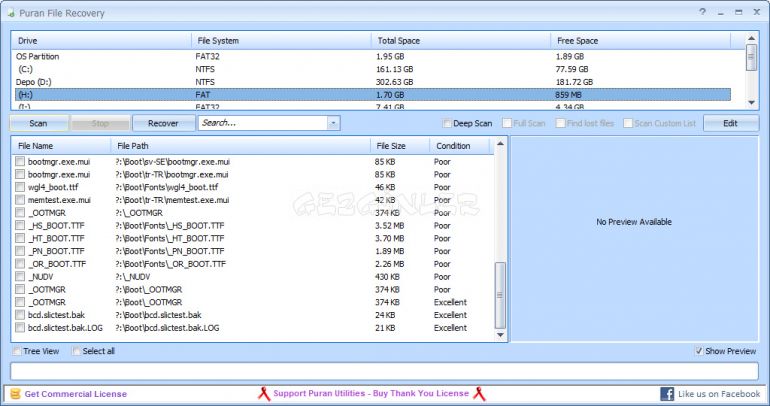Enable the Tree View checkbox

point(17,351)
